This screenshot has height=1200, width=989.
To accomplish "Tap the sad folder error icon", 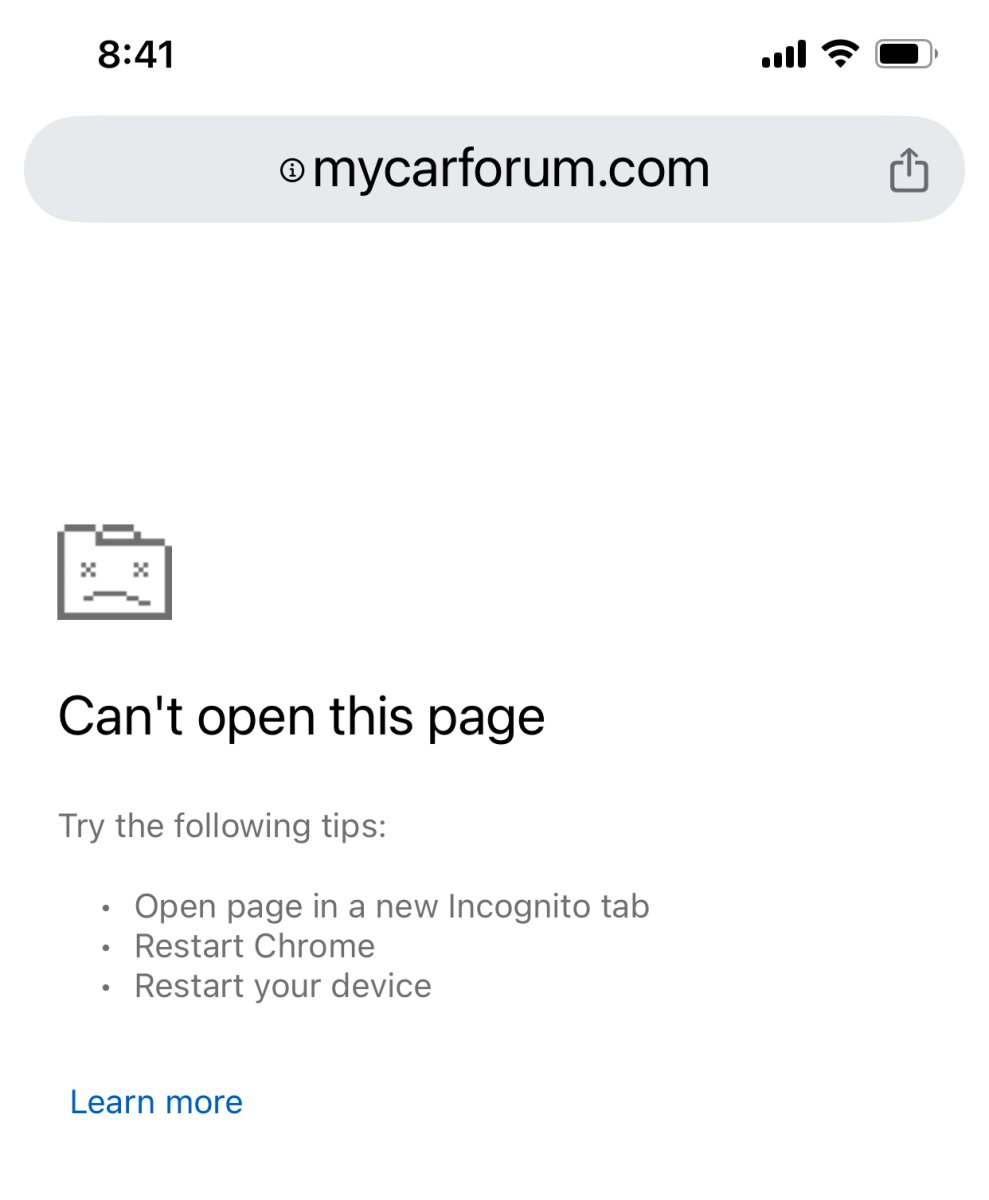I will tap(115, 571).
